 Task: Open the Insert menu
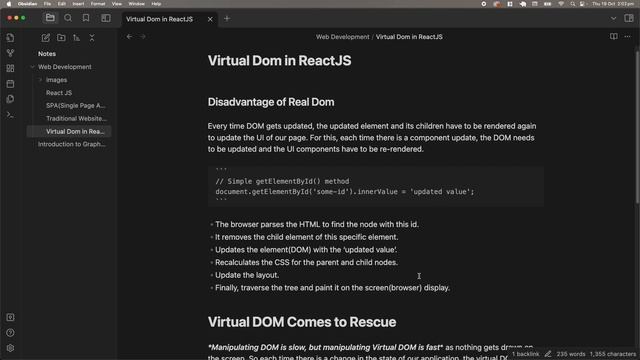pos(78,4)
